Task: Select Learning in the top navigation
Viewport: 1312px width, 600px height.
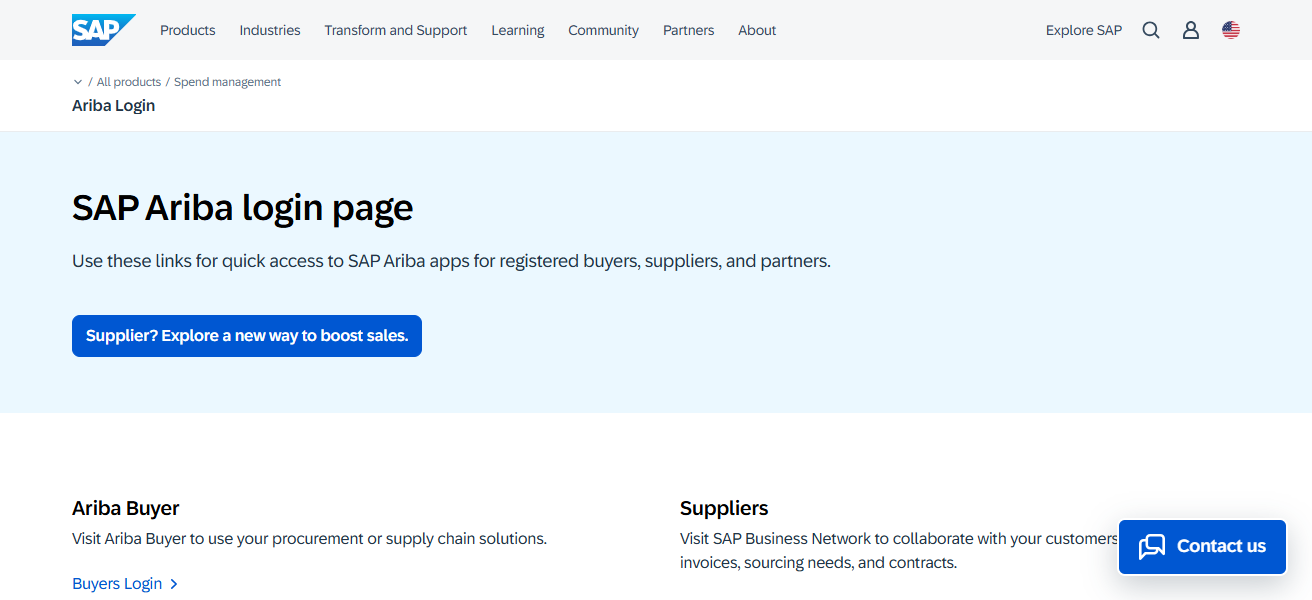Action: coord(517,30)
